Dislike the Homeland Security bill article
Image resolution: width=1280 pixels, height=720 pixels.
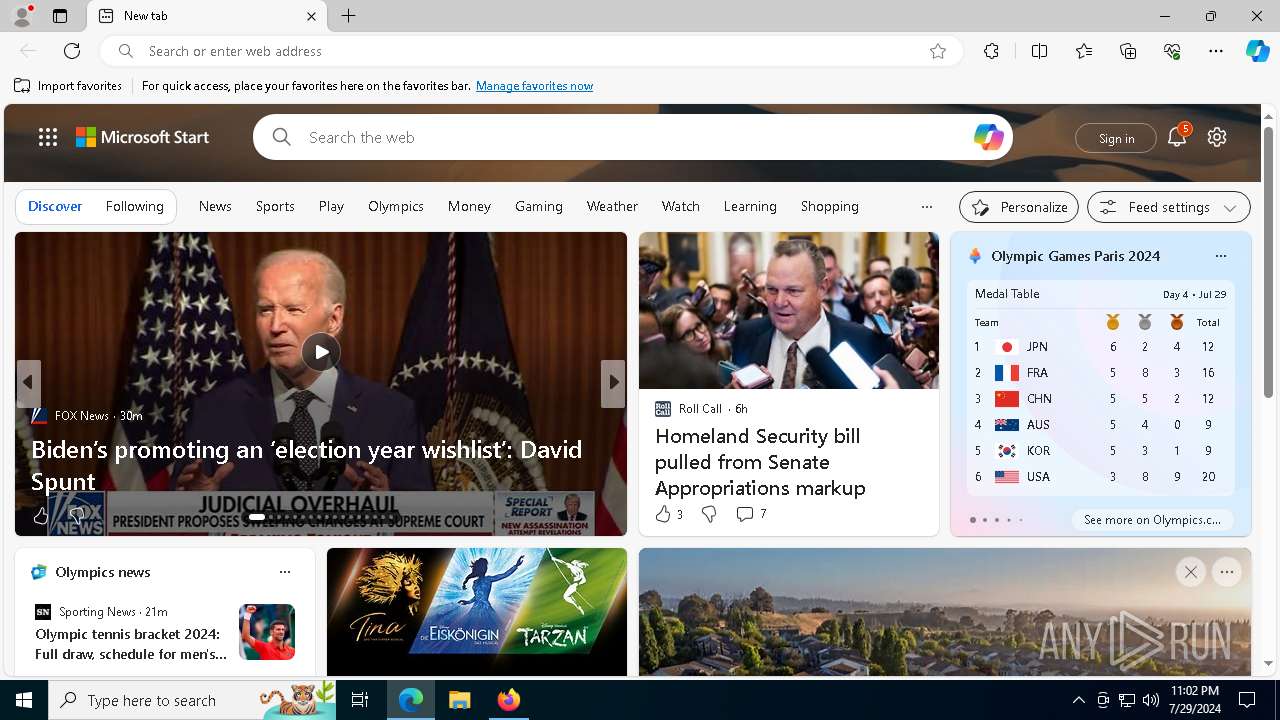pos(709,514)
